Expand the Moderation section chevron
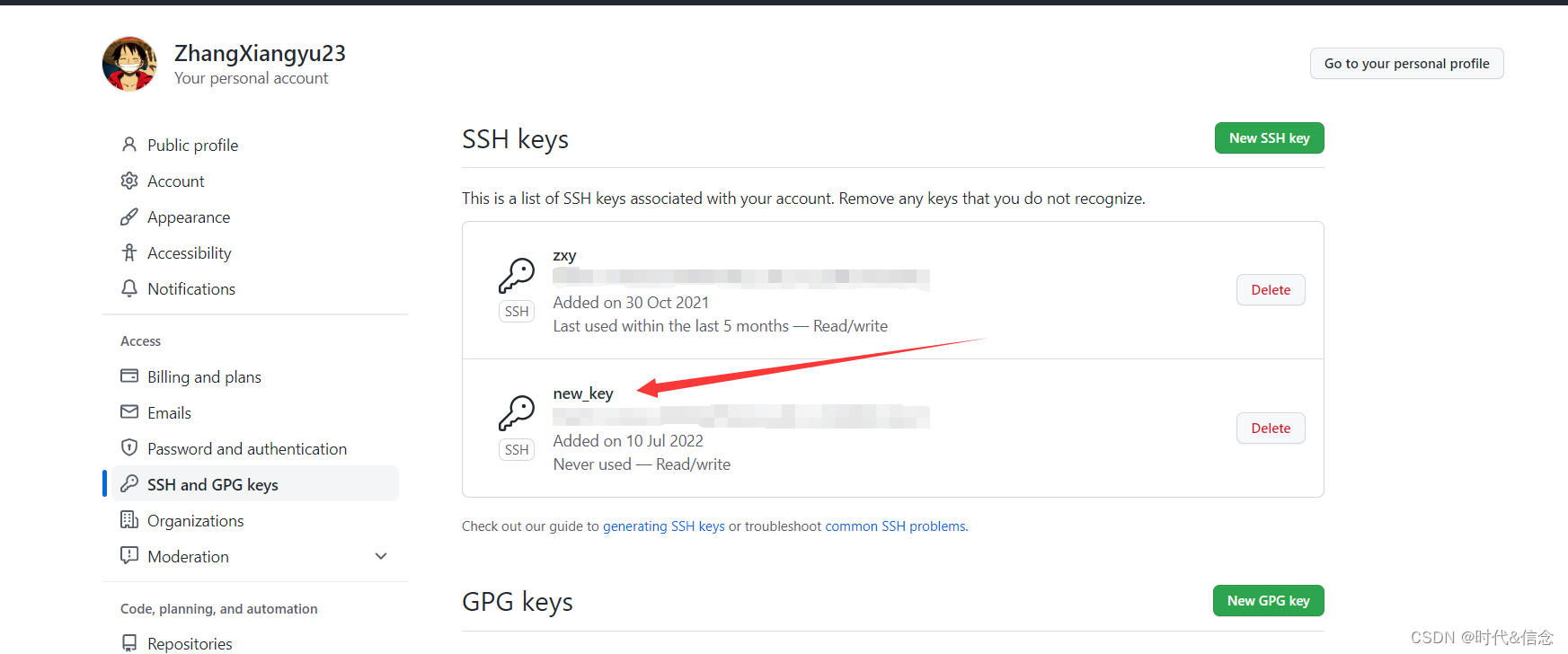The height and width of the screenshot is (654, 1568). 381,556
